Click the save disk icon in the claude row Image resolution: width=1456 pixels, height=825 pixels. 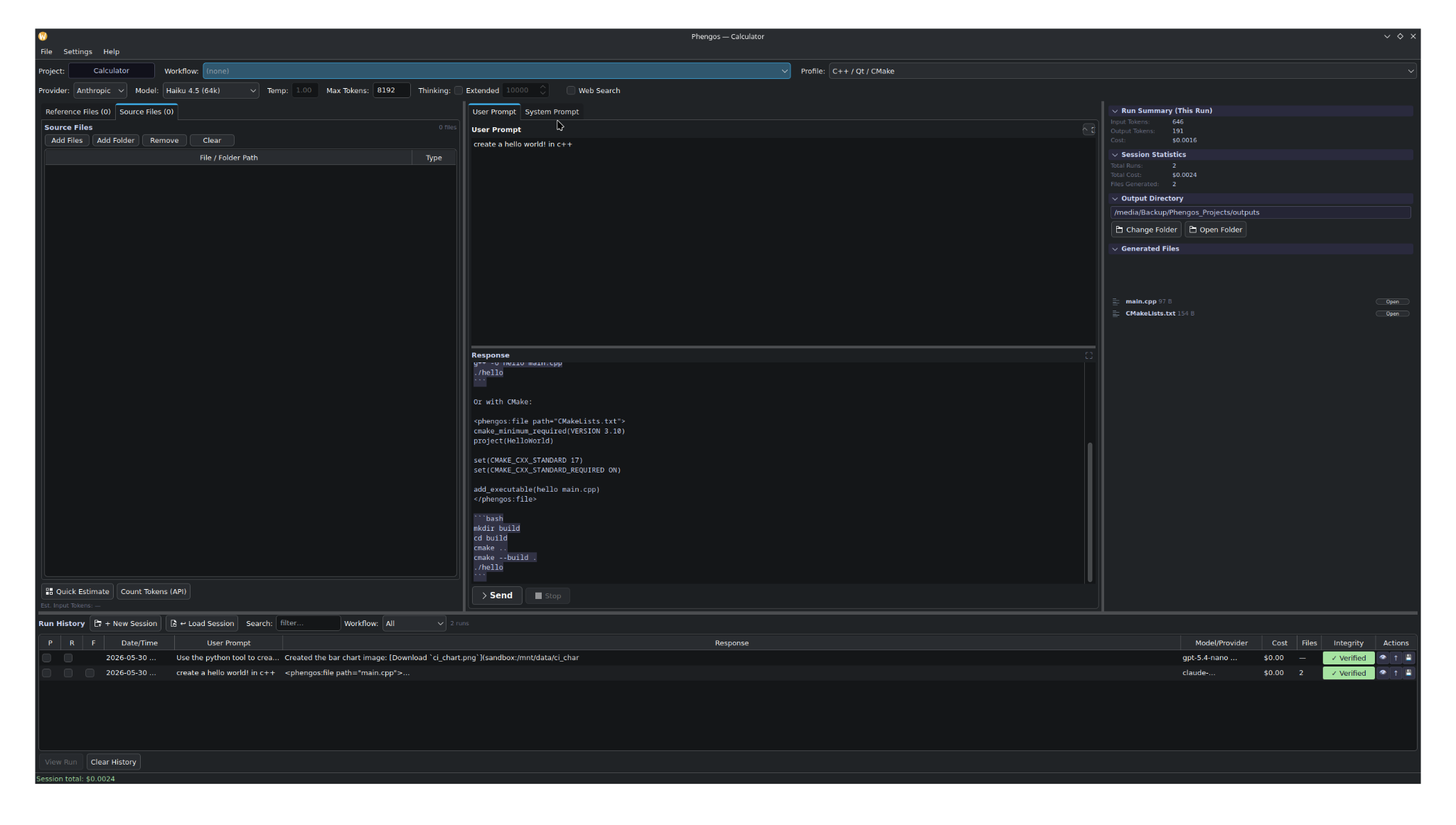click(1408, 673)
